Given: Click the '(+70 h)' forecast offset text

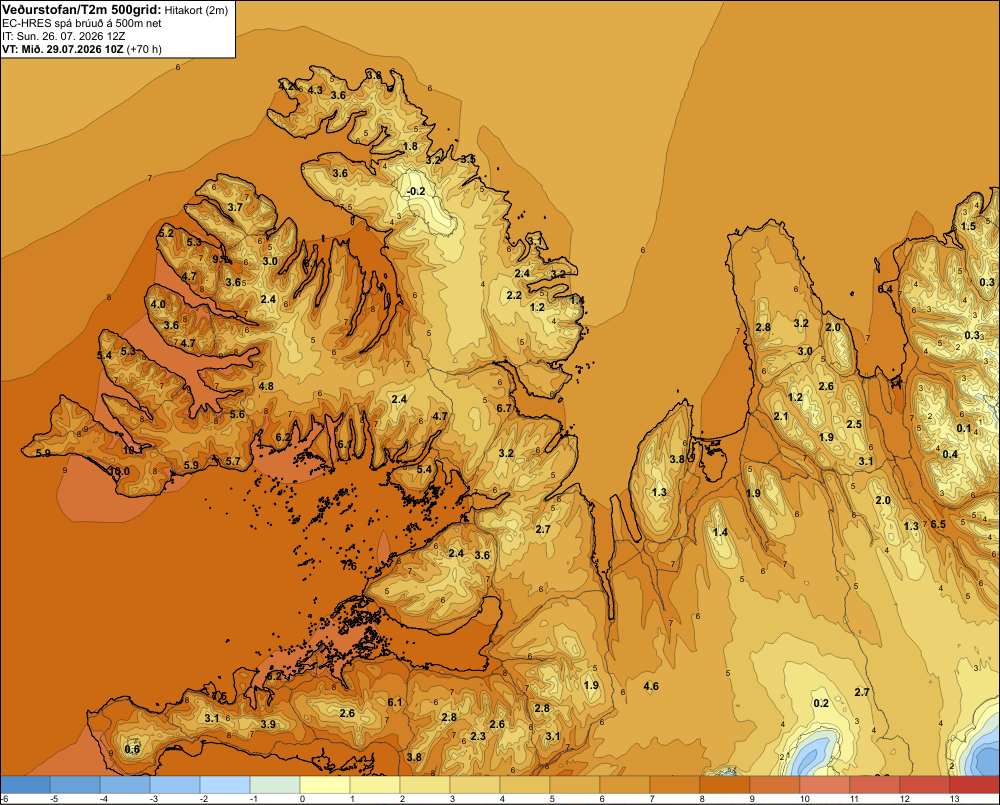Looking at the screenshot, I should (144, 49).
